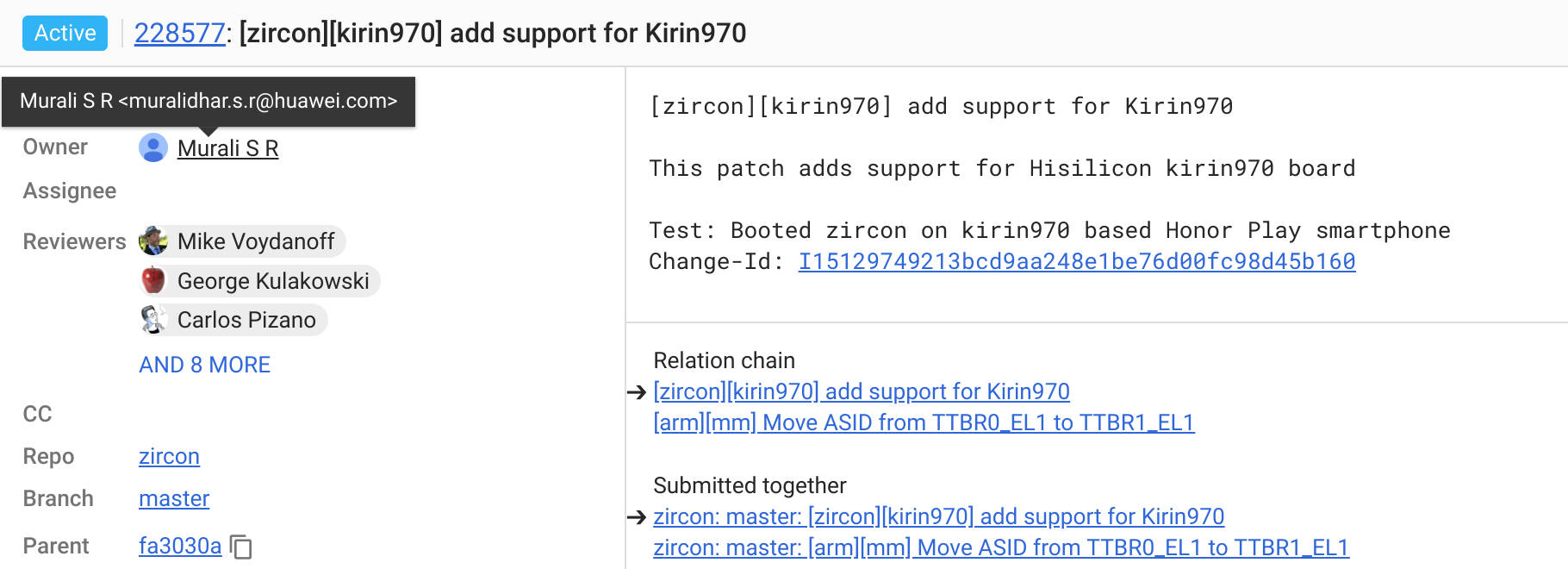Viewport: 1568px width, 569px height.
Task: Click Carlos Pizano's avatar picture
Action: [x=153, y=320]
